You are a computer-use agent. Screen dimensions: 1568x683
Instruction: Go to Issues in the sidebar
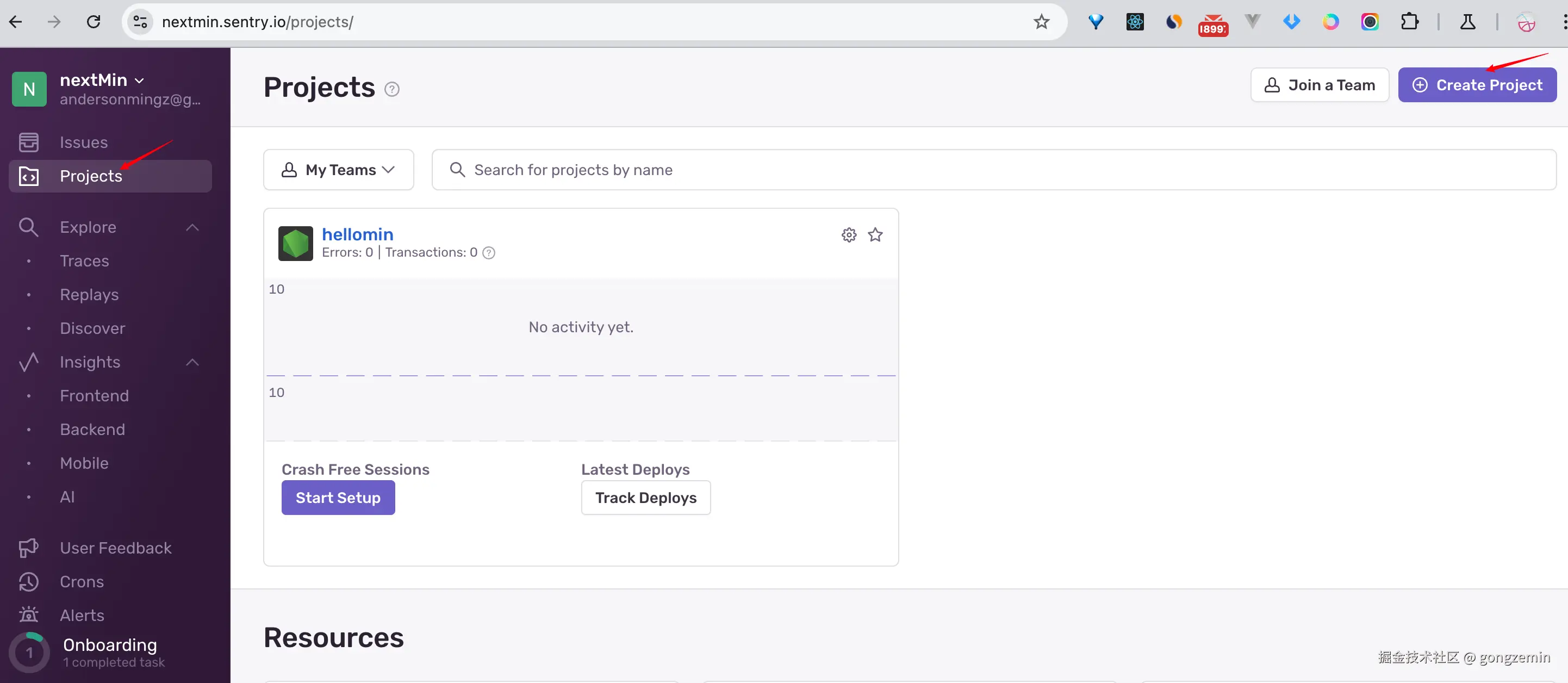point(83,142)
